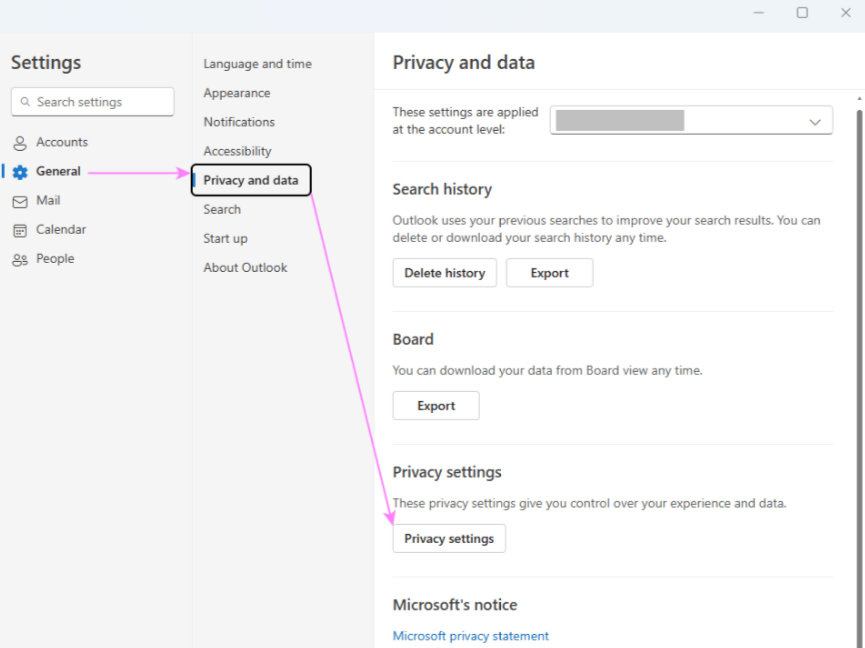This screenshot has width=865, height=648.
Task: Click the search magnifier icon
Action: tap(25, 101)
